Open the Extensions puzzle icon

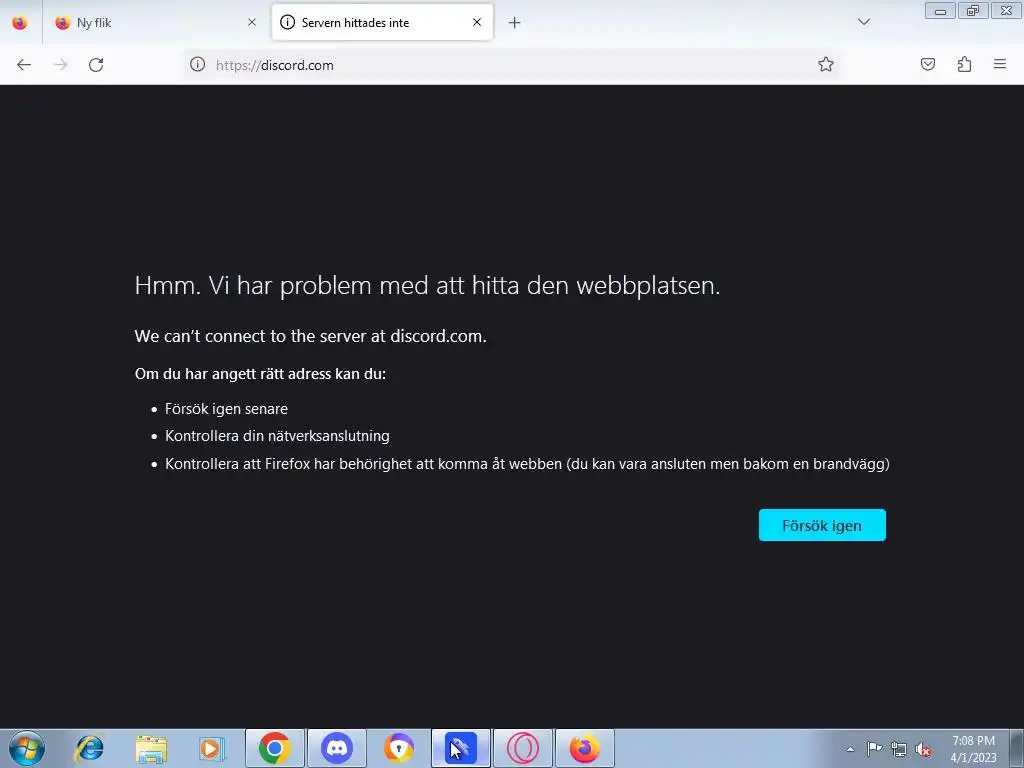coord(964,65)
